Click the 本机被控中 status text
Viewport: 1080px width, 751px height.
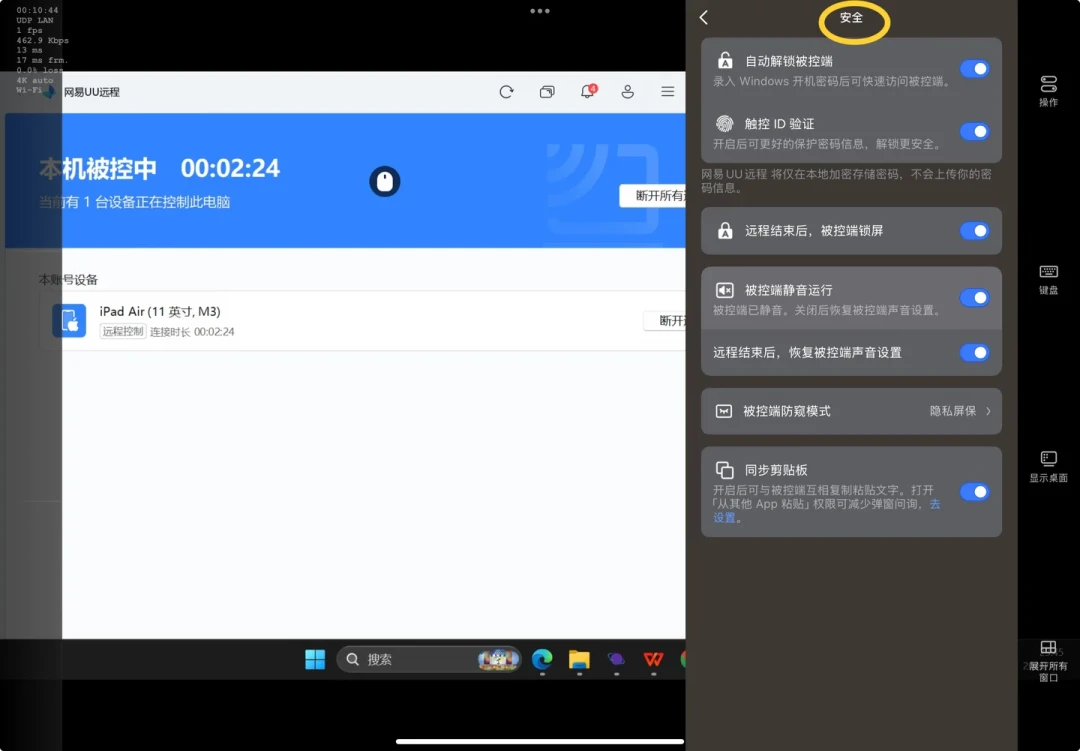[98, 169]
